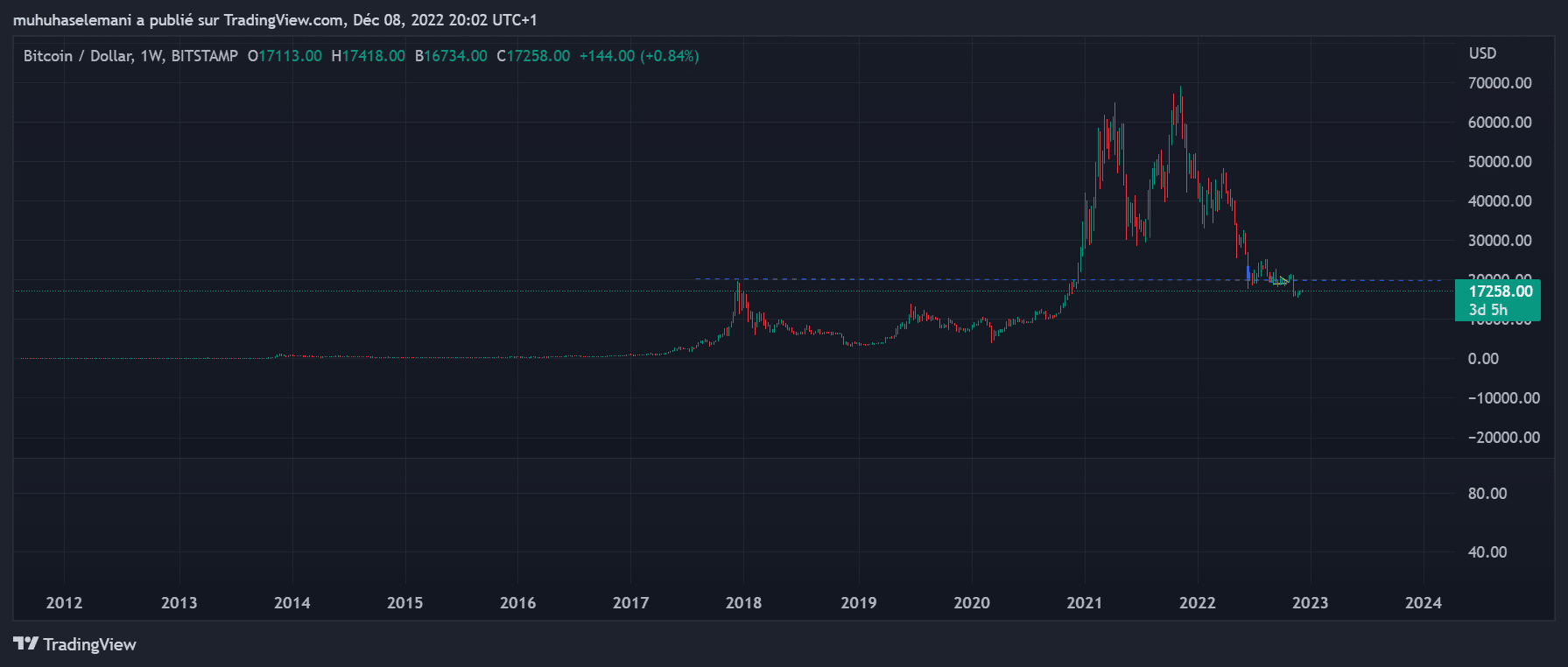Click the 'Bitcoin / Dollar, 1W, BITSTAMP' title

(x=130, y=56)
